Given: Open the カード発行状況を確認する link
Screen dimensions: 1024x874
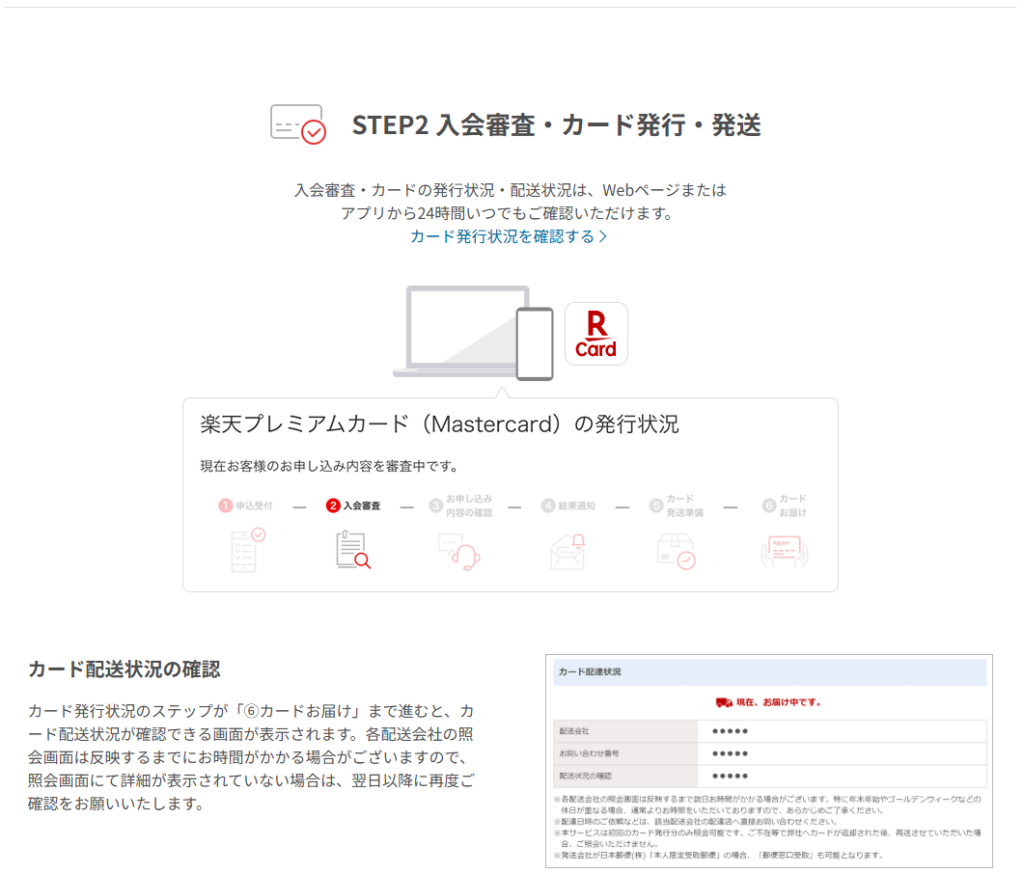Looking at the screenshot, I should (509, 236).
